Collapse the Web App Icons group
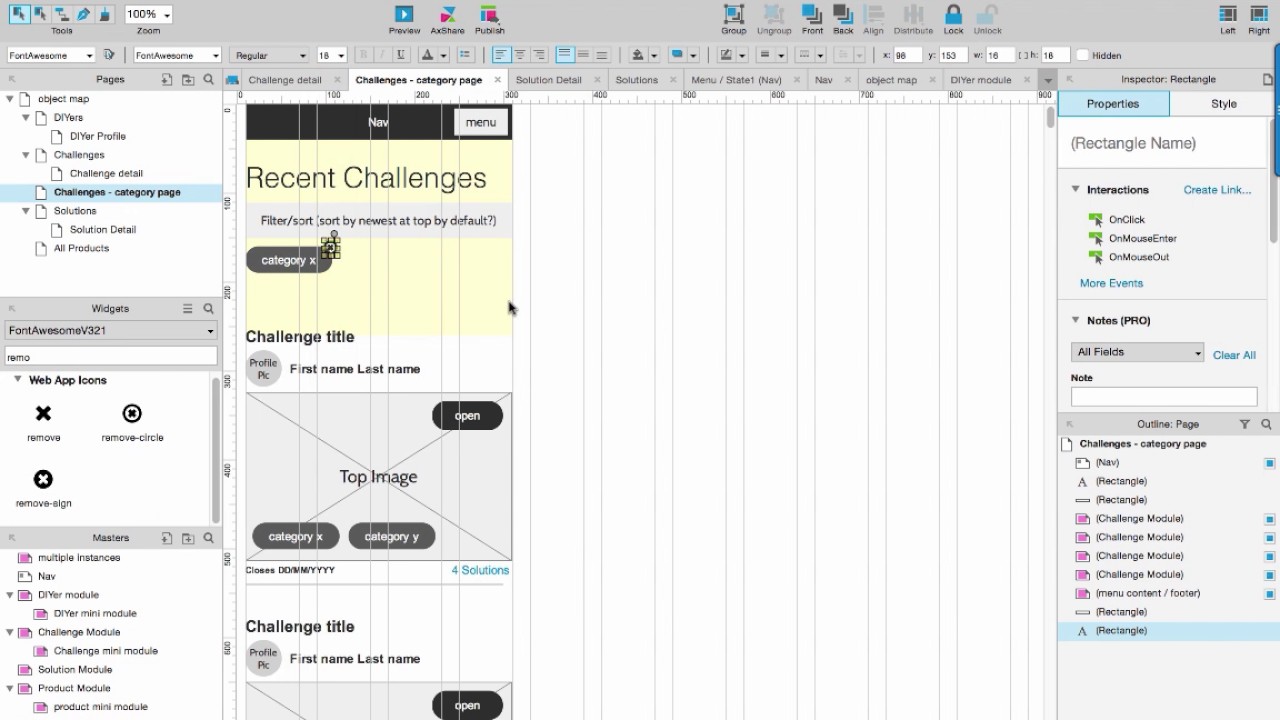This screenshot has height=720, width=1280. pos(17,380)
